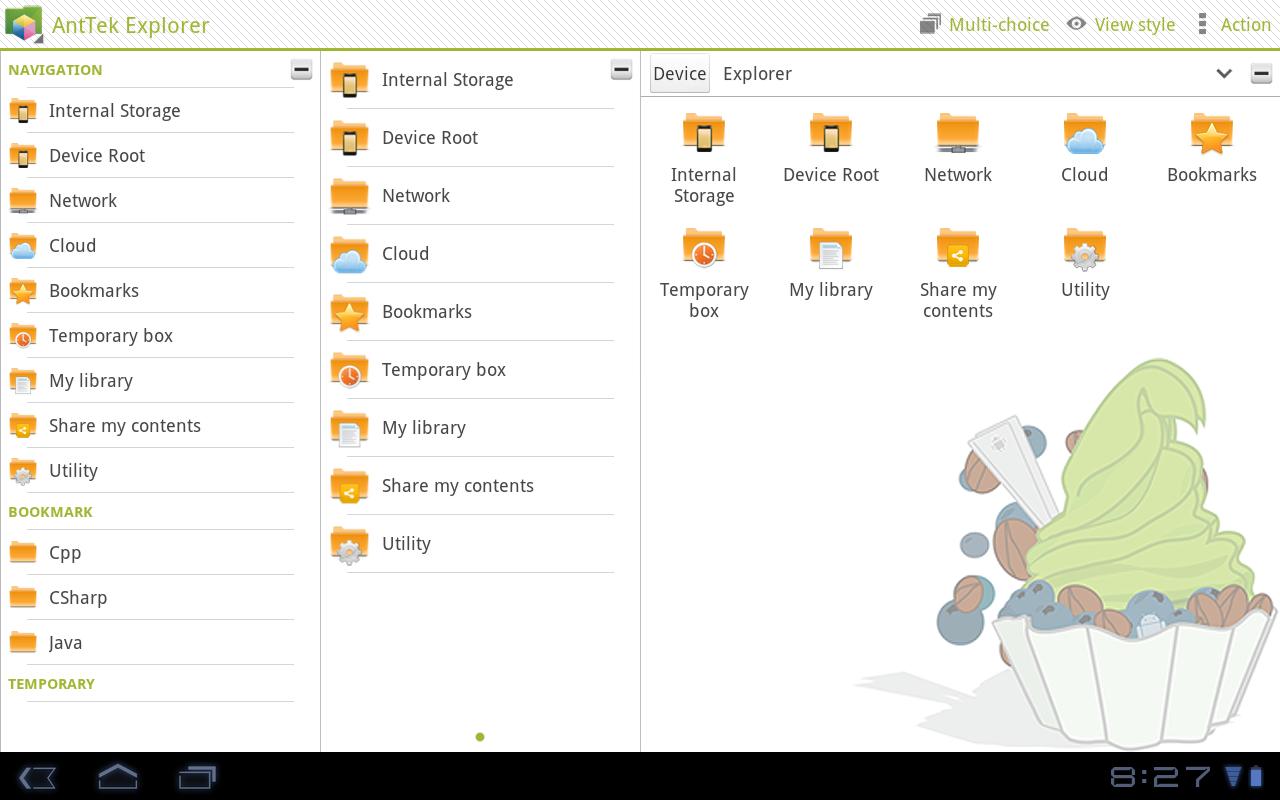Open Temporary box icon in Explorer grid
Screen dimensions: 1280x800
click(704, 248)
